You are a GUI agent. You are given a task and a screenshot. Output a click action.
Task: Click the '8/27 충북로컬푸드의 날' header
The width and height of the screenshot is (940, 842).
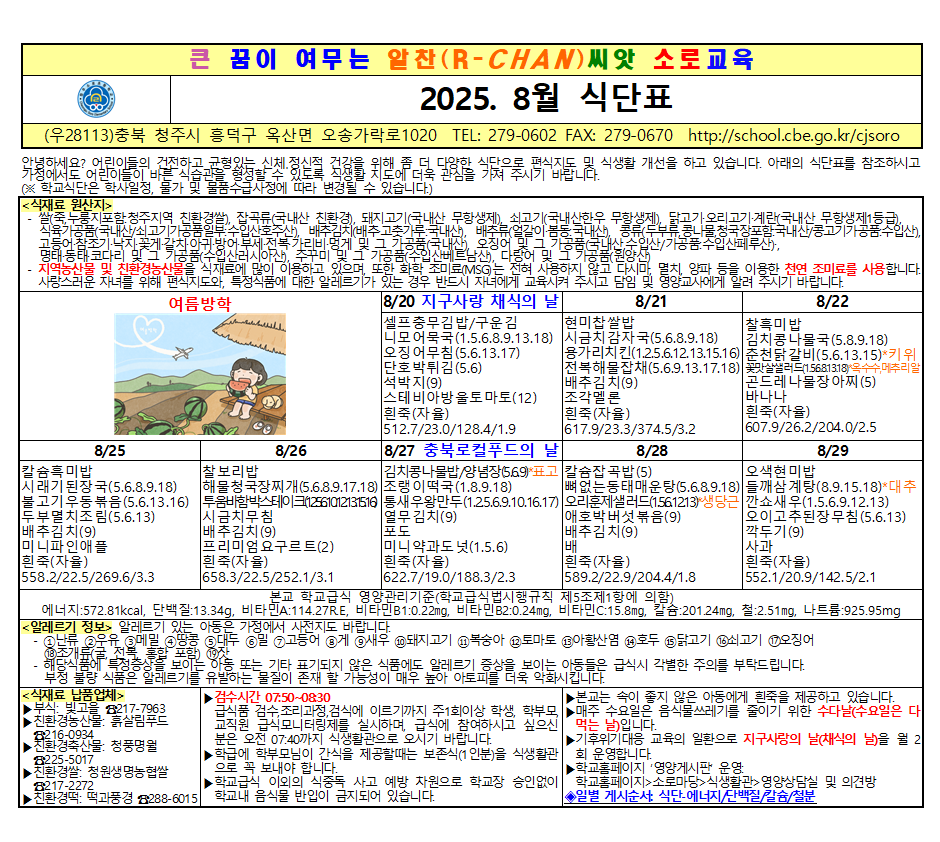point(471,450)
